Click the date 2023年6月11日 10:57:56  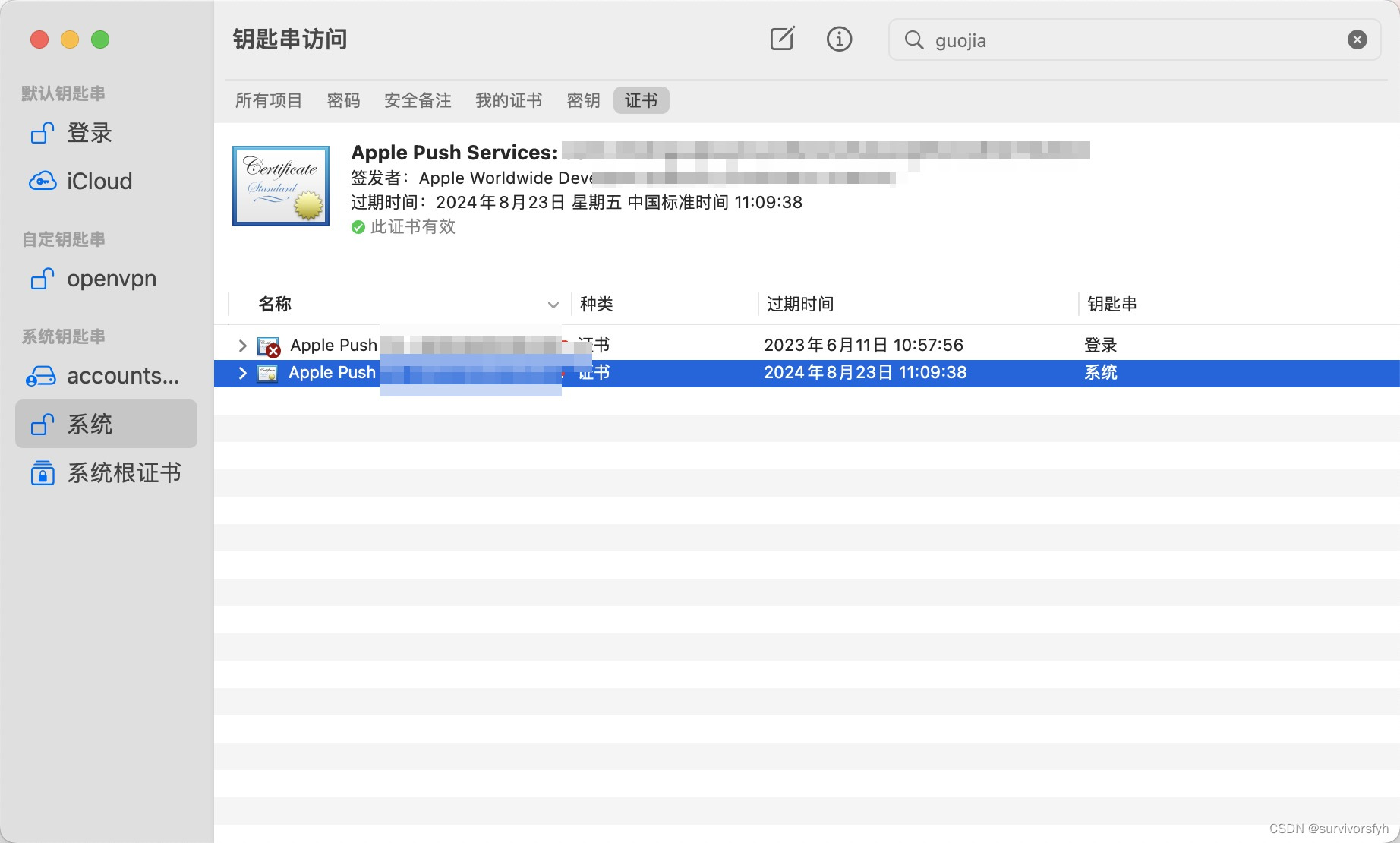click(x=863, y=345)
